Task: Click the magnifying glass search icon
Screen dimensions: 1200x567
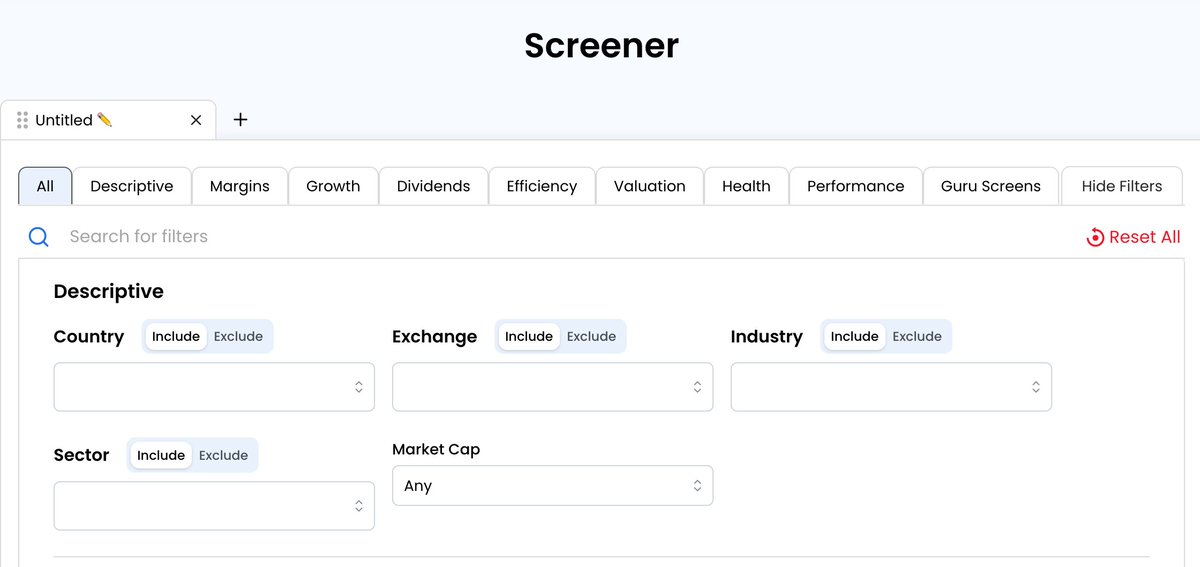Action: 39,237
